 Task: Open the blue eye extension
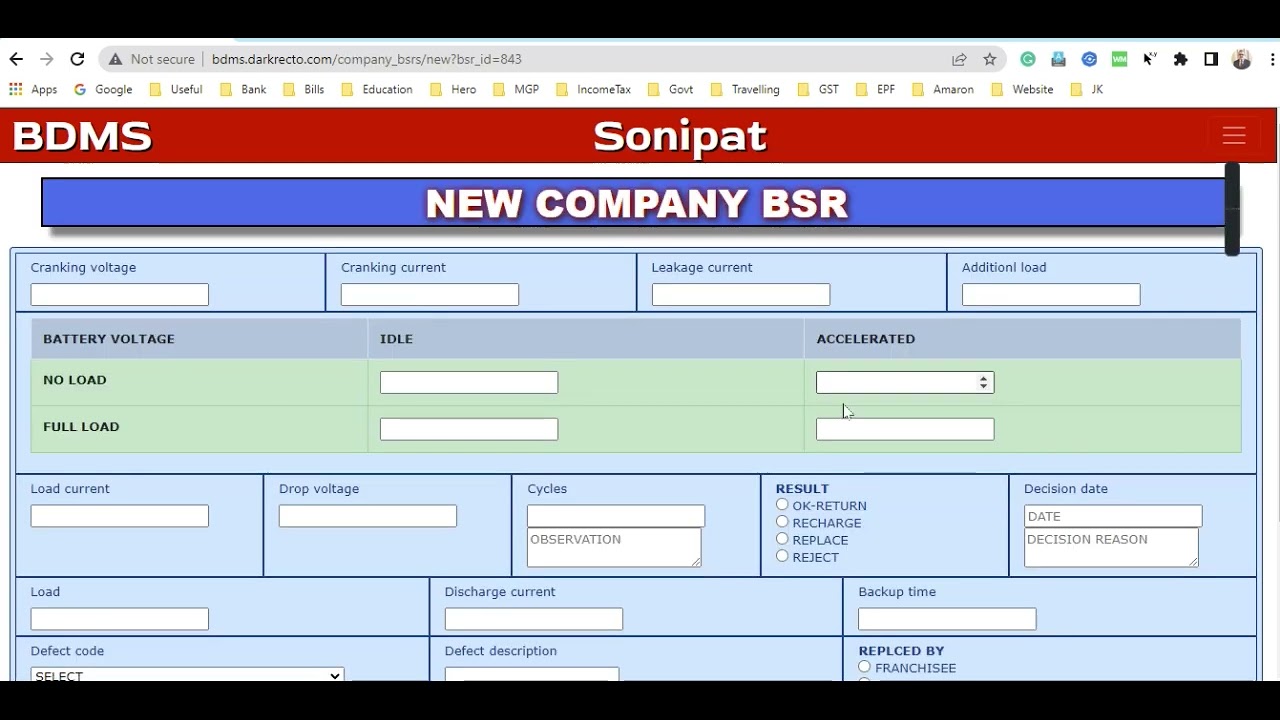[1089, 59]
